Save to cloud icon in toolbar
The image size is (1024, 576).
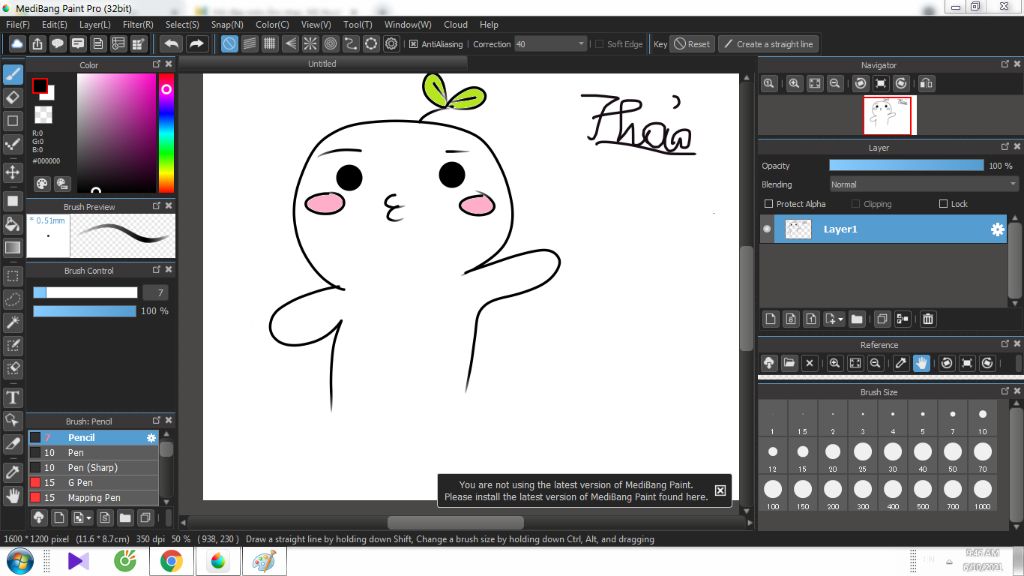click(17, 44)
